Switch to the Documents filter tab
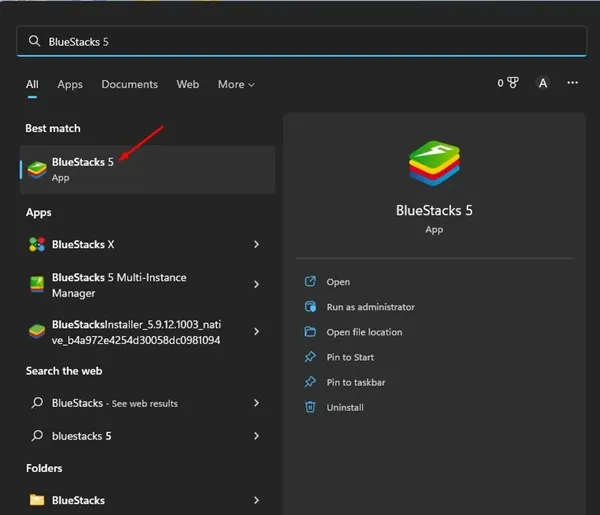600x515 pixels. pyautogui.click(x=129, y=85)
